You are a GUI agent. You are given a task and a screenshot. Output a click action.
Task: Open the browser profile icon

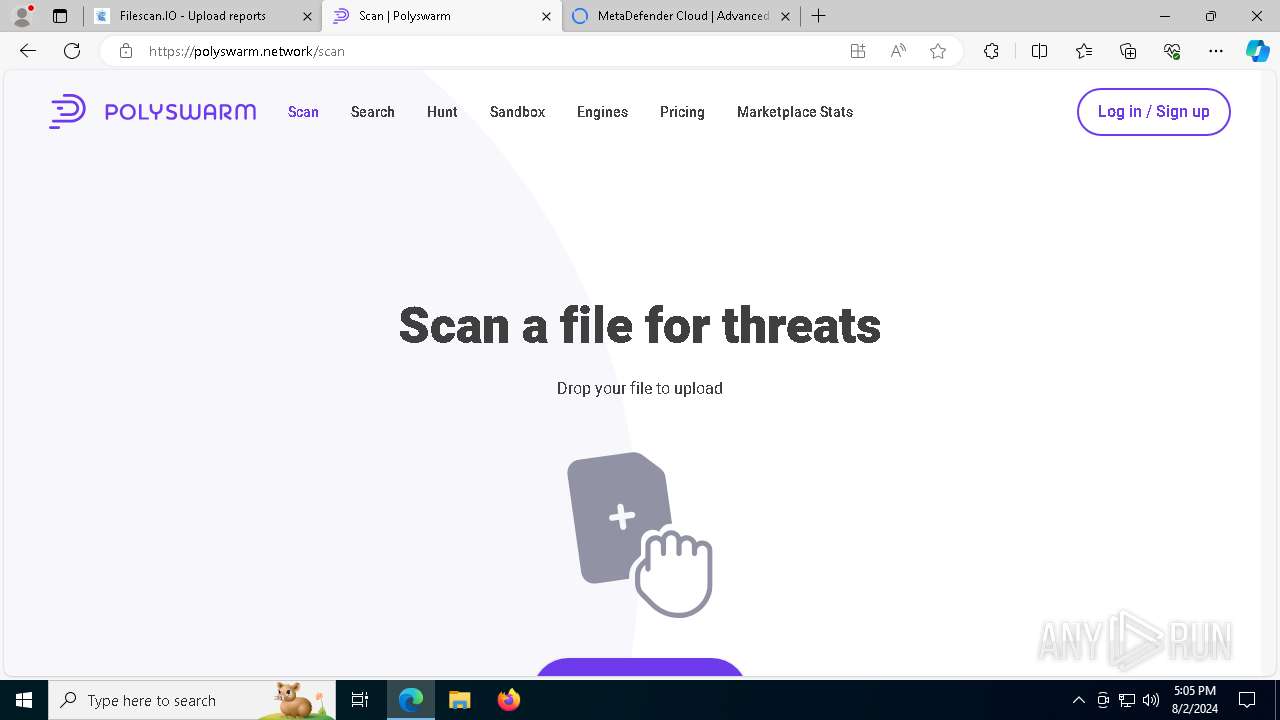click(x=22, y=16)
